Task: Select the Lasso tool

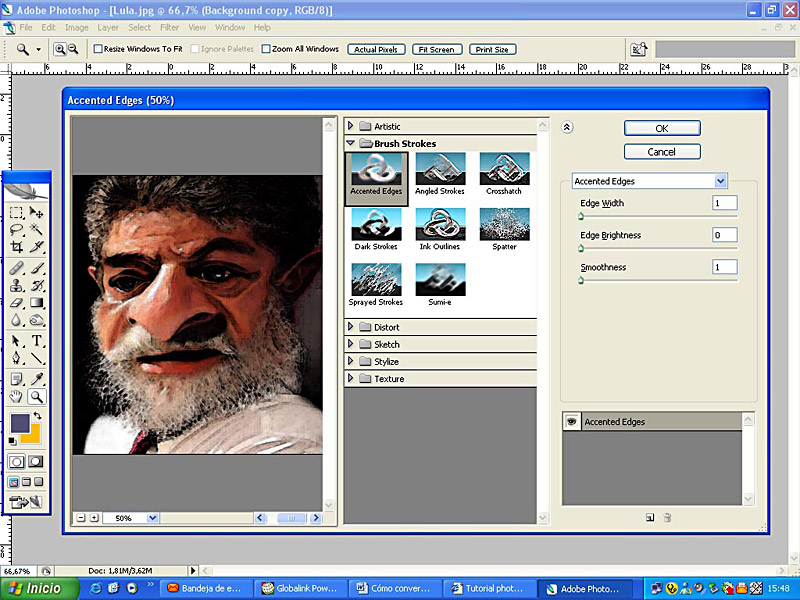Action: click(x=17, y=230)
